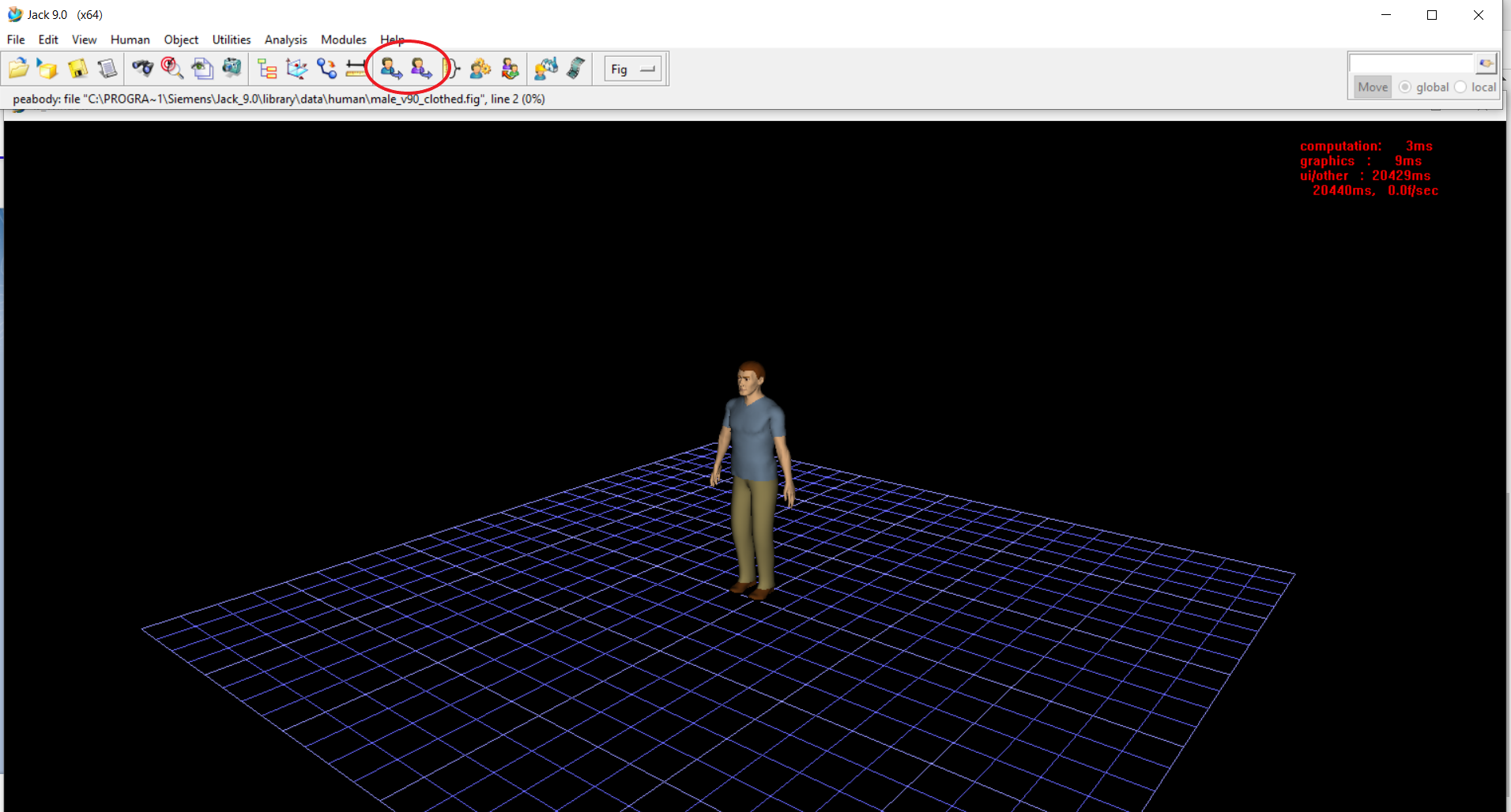Open the Fig selection dropdown
Viewport: 1511px width, 812px height.
(x=633, y=69)
